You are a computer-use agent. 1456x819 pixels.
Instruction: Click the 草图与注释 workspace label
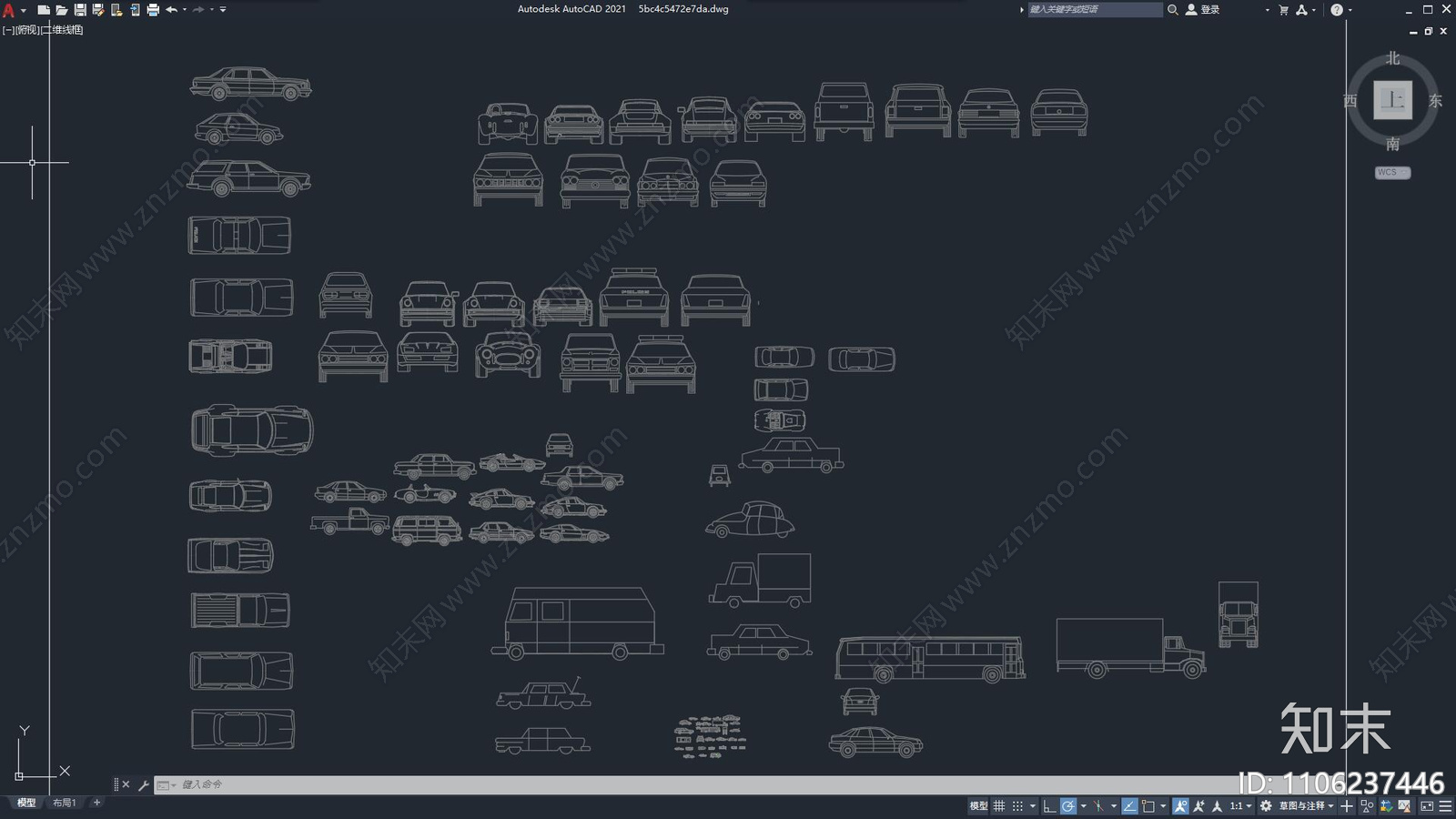tap(1301, 806)
